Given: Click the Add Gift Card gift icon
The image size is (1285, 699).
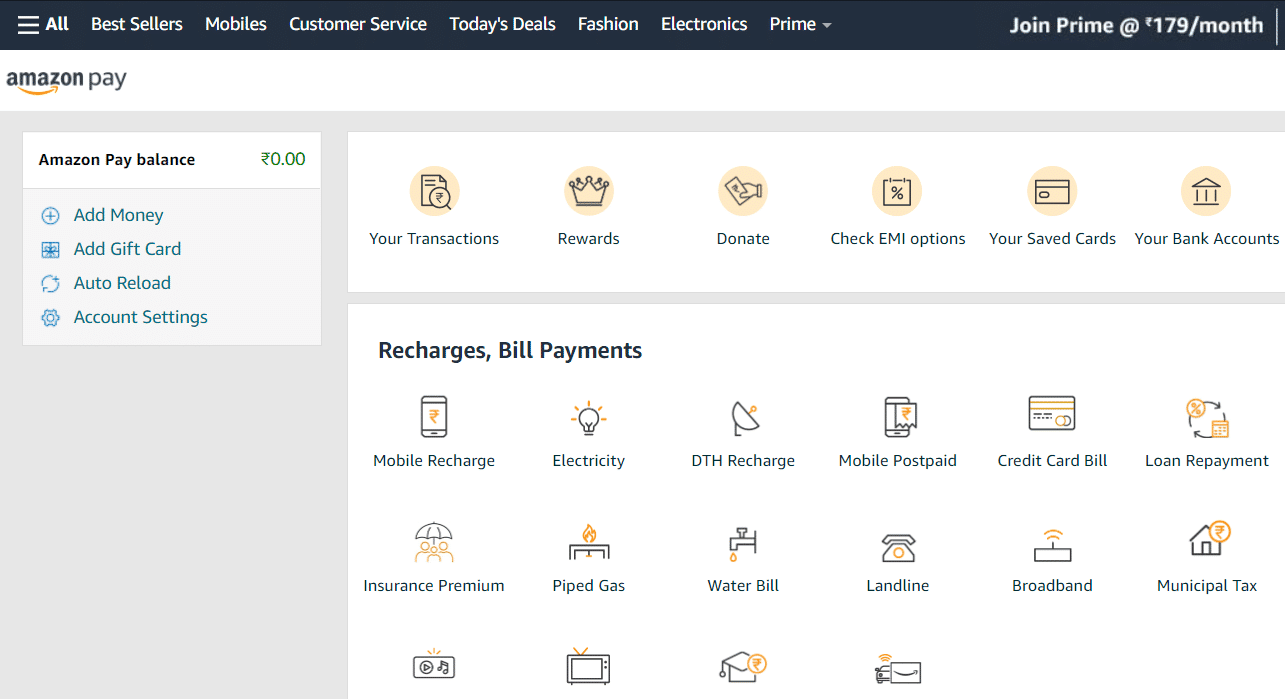Looking at the screenshot, I should [x=50, y=250].
